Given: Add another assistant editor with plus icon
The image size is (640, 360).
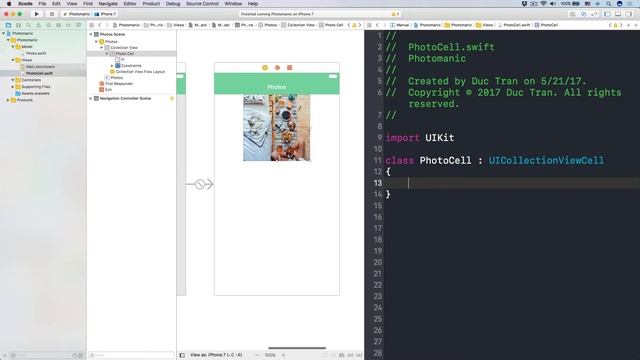Looking at the screenshot, I should click(x=628, y=25).
